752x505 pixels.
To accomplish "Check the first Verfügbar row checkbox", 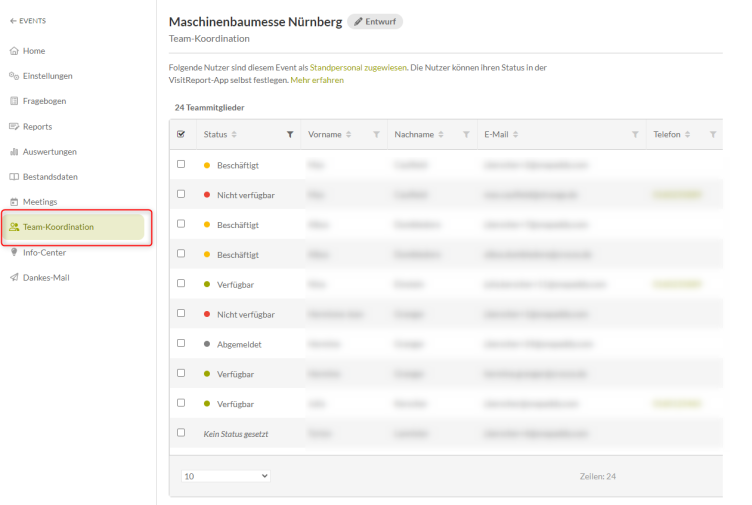I will click(x=181, y=283).
